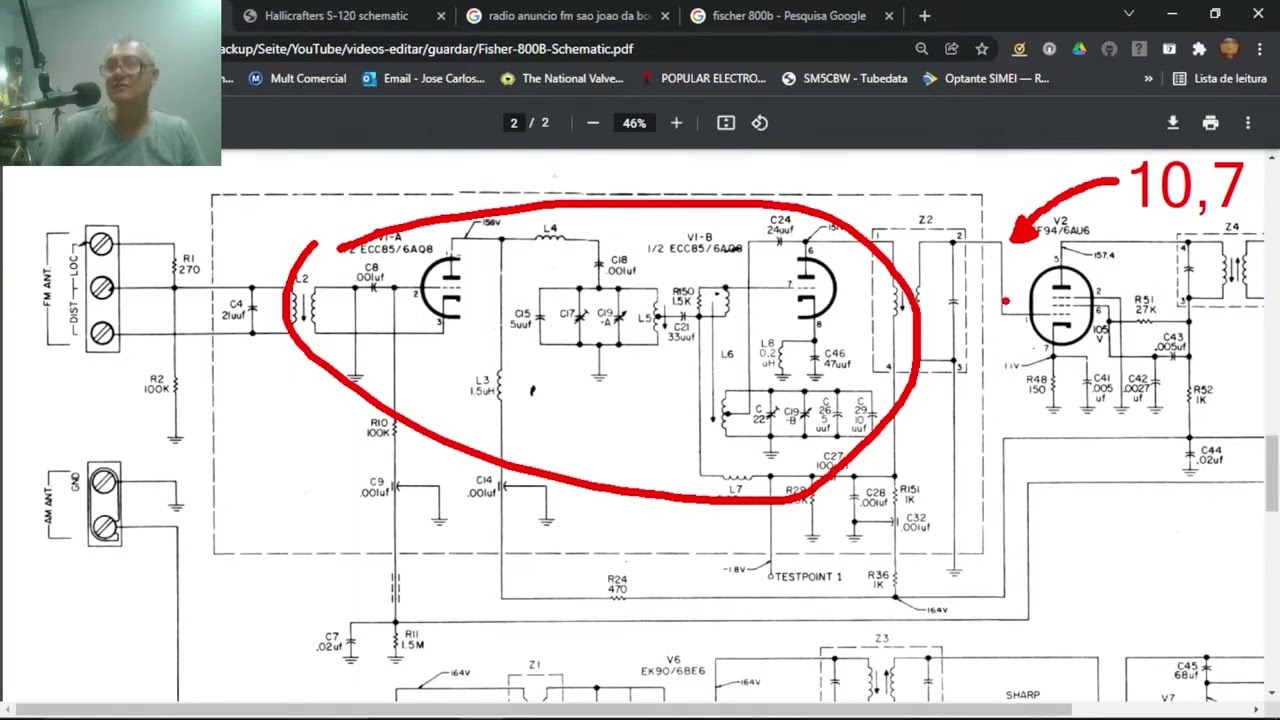This screenshot has width=1280, height=720.
Task: Click the SHARP label at bottom of schematic
Action: pos(1023,695)
